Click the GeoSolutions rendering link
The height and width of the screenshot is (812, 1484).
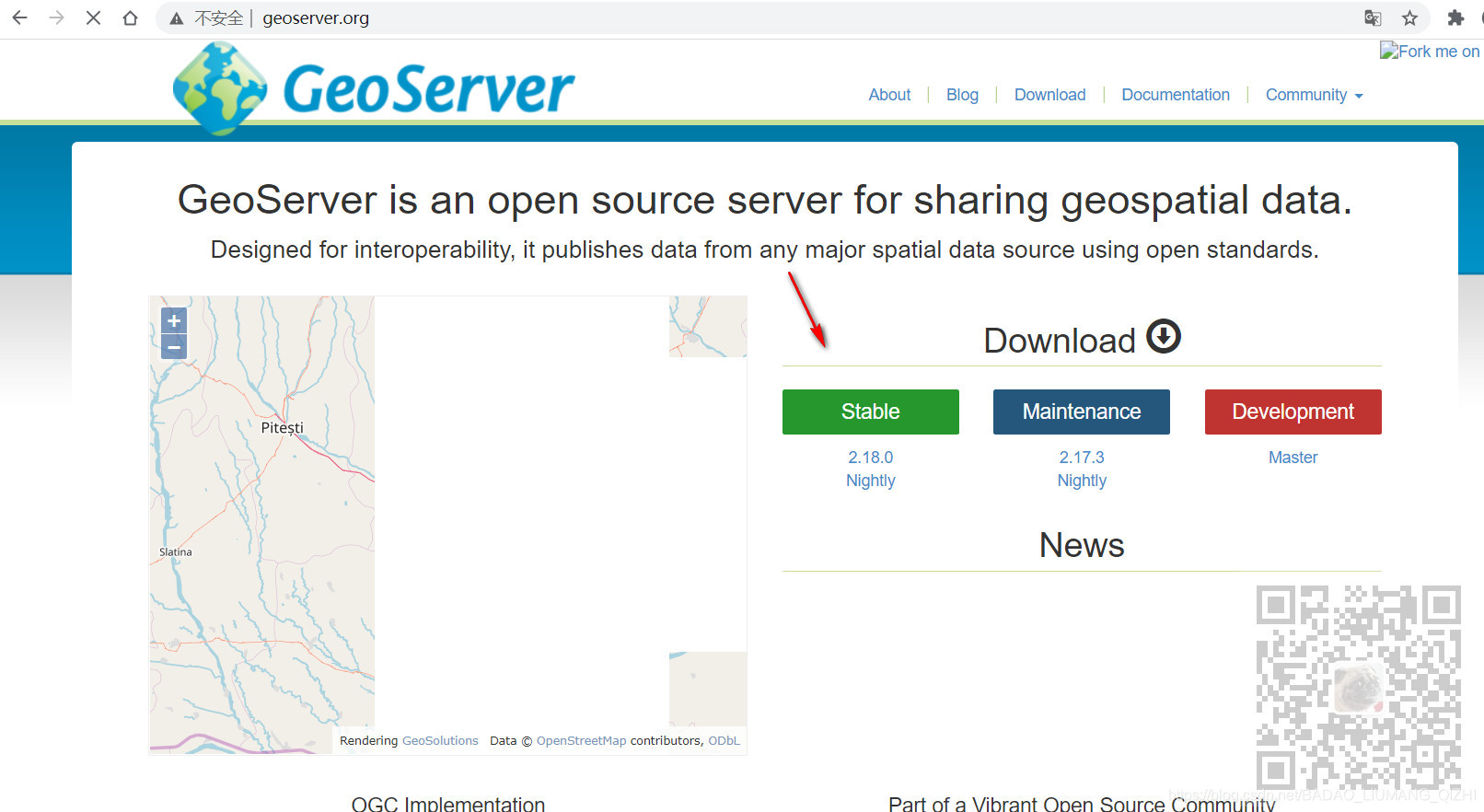[440, 741]
